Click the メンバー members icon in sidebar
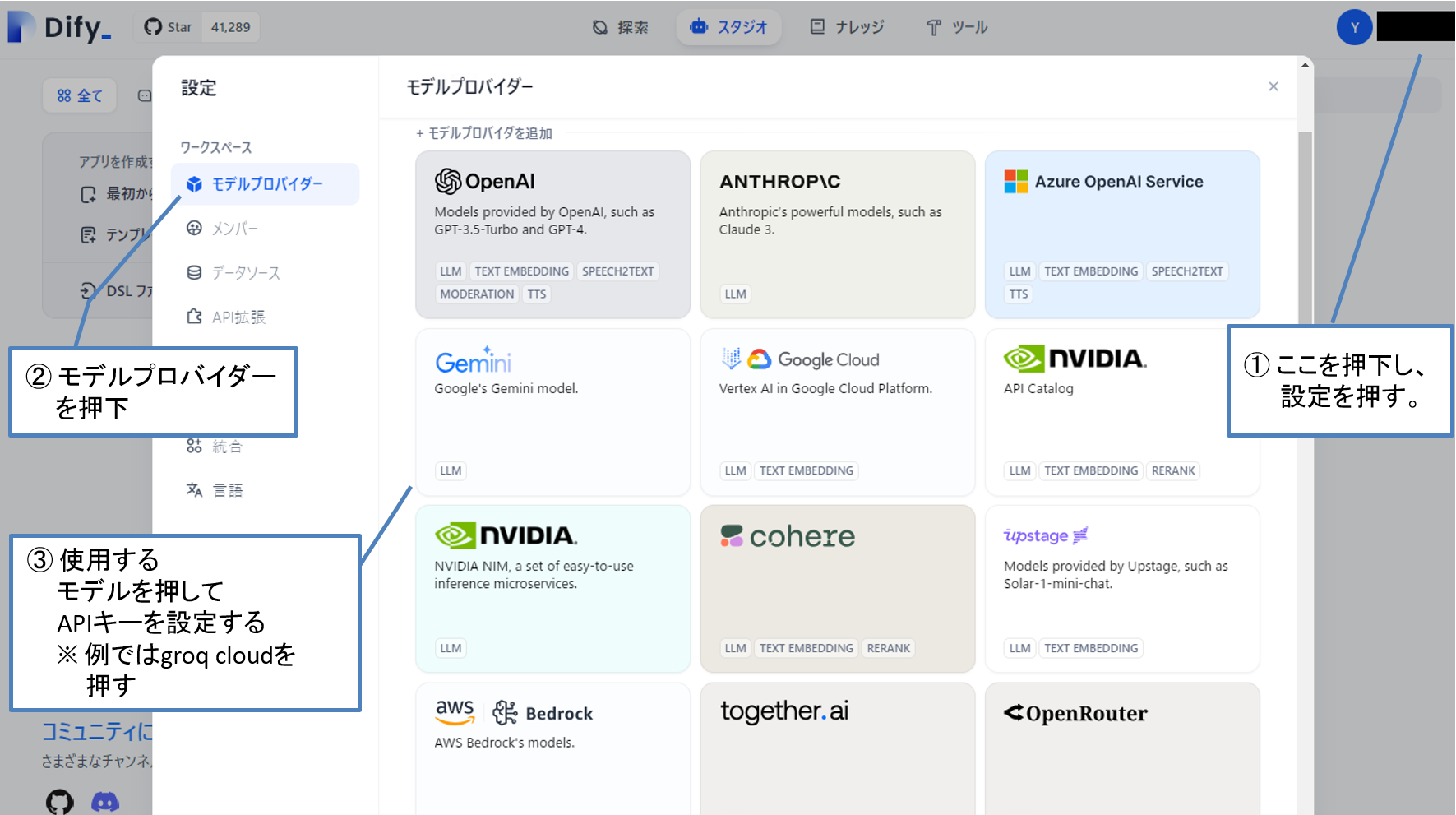The width and height of the screenshot is (1456, 815). (194, 229)
